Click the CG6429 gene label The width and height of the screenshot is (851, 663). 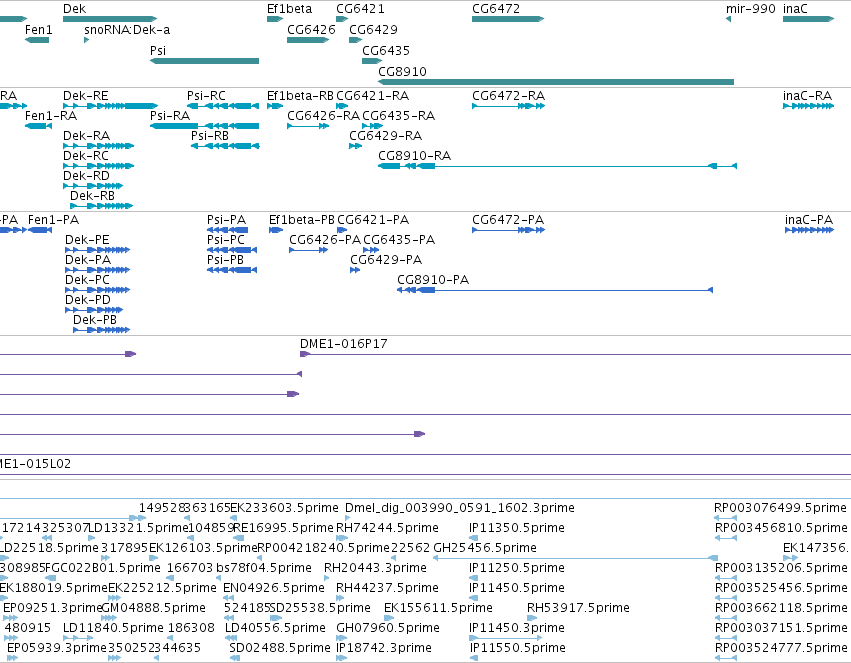373,30
